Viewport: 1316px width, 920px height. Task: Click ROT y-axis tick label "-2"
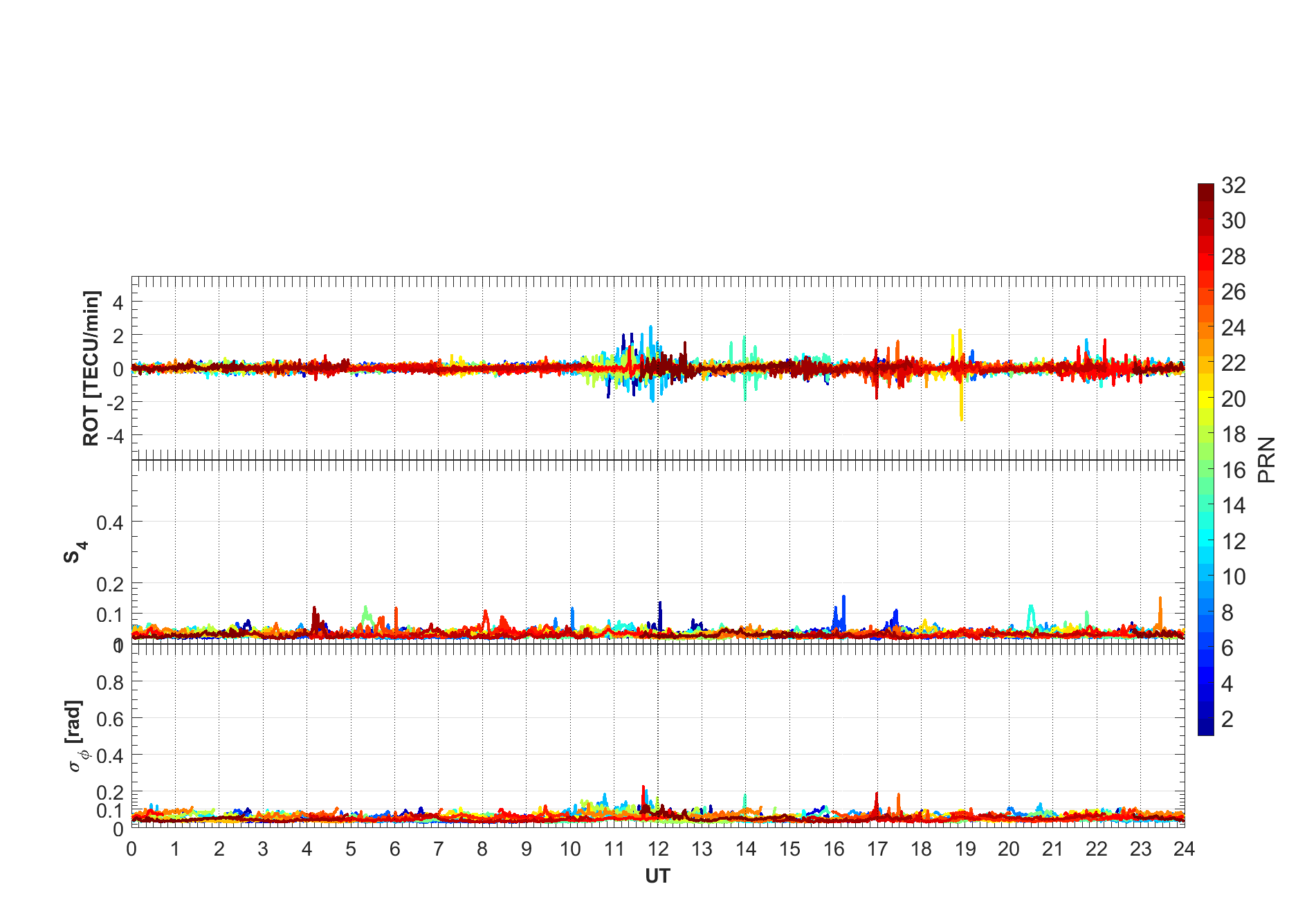tap(115, 403)
